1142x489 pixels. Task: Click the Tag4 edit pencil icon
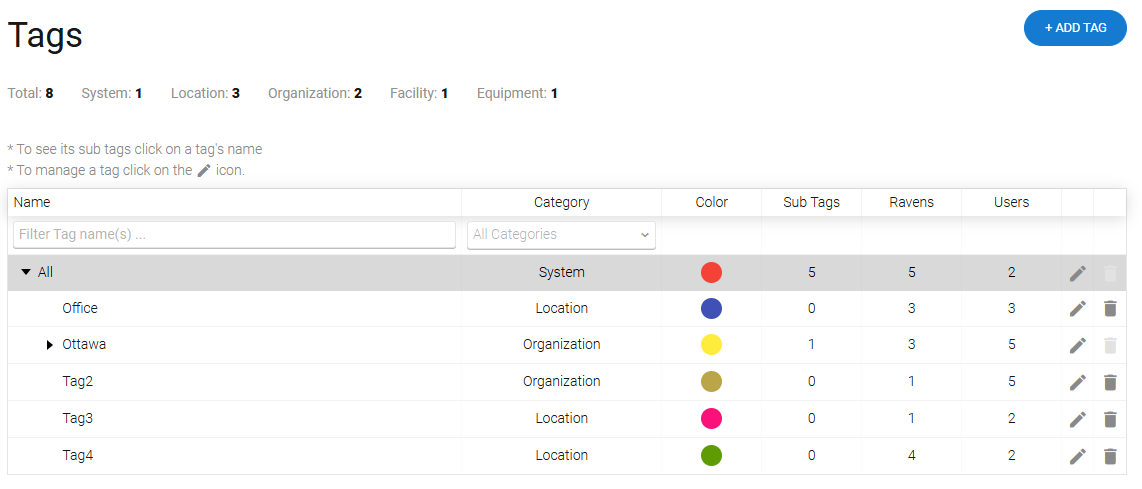(x=1077, y=456)
